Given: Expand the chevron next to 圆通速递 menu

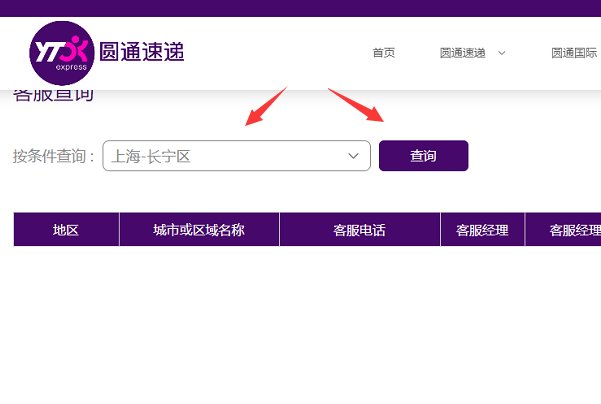Looking at the screenshot, I should coord(502,53).
